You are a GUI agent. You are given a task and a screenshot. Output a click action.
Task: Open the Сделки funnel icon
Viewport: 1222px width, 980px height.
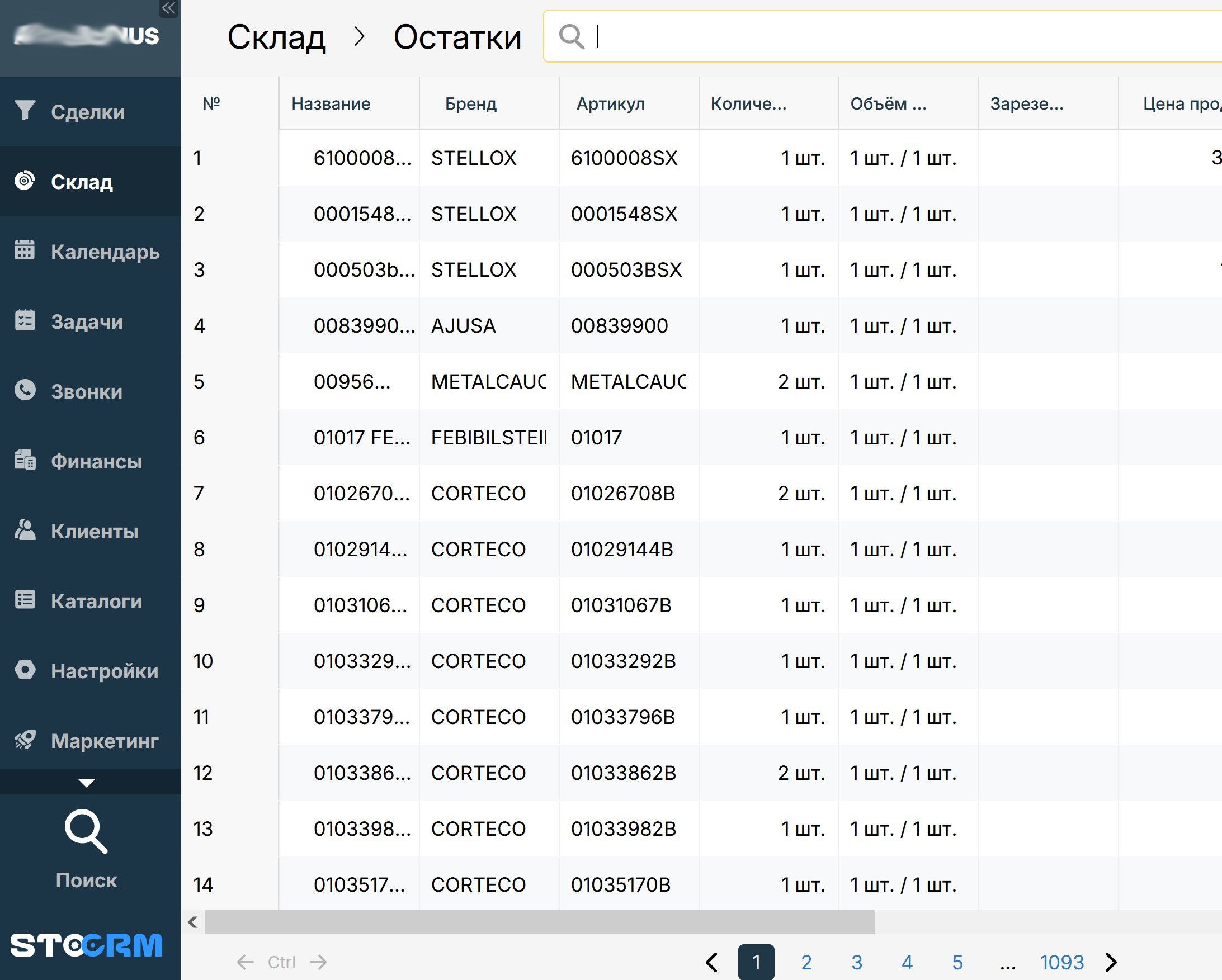point(25,111)
